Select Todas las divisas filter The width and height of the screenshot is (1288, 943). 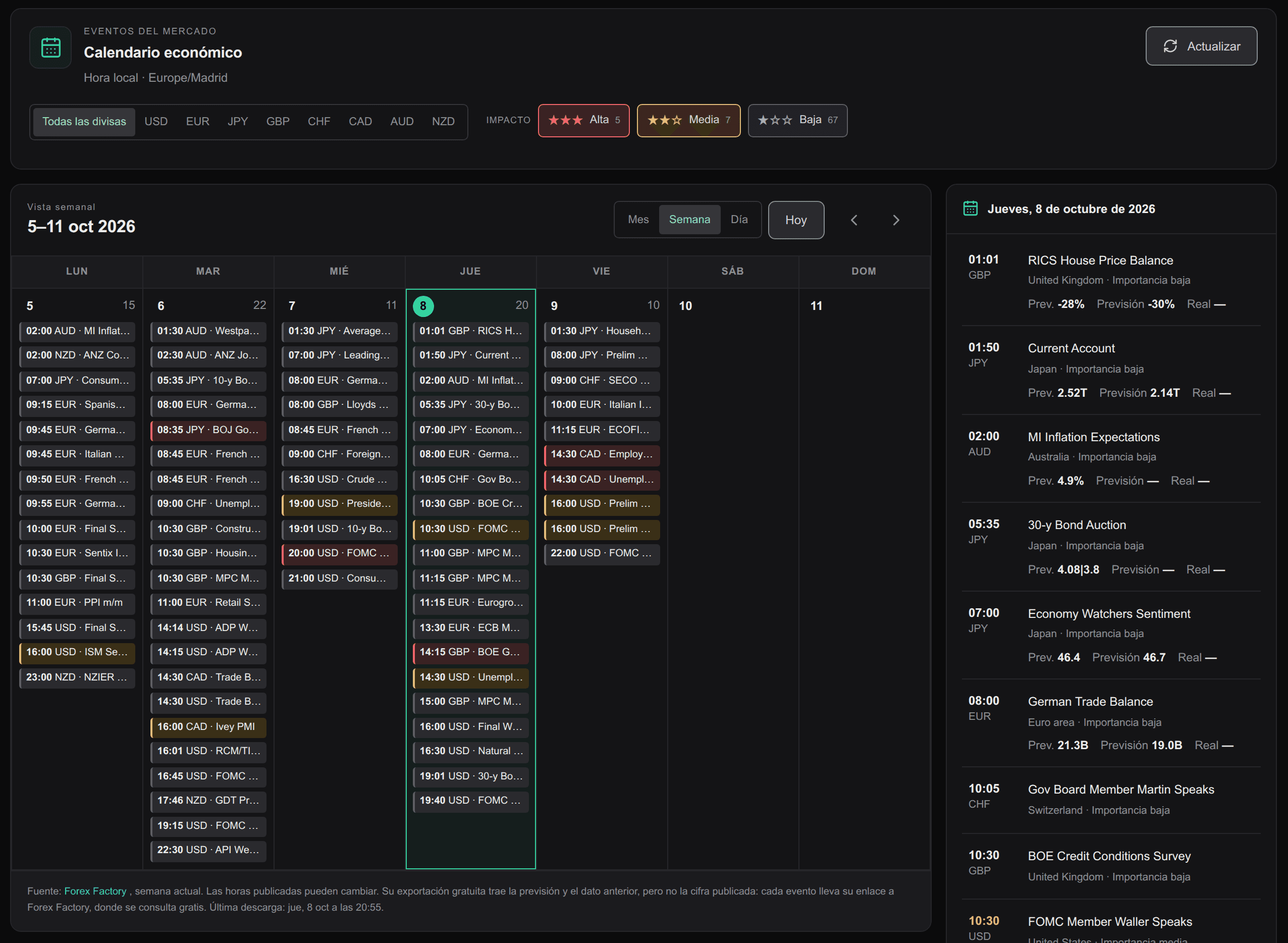[84, 122]
